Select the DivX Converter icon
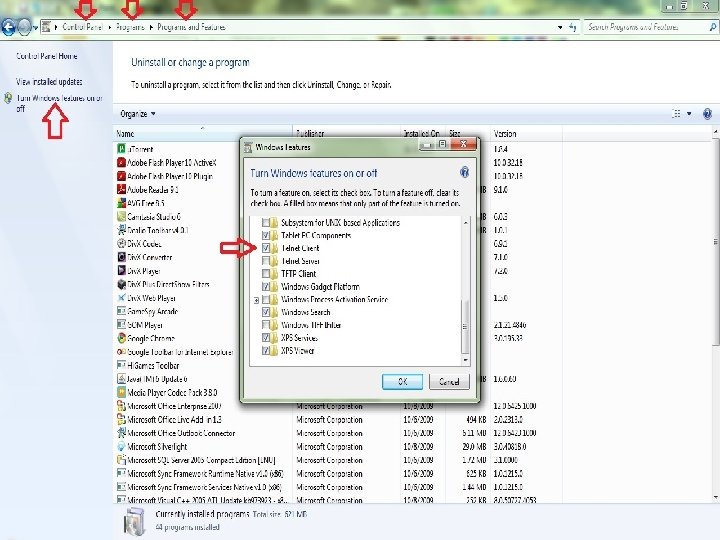The image size is (720, 540). 121,257
